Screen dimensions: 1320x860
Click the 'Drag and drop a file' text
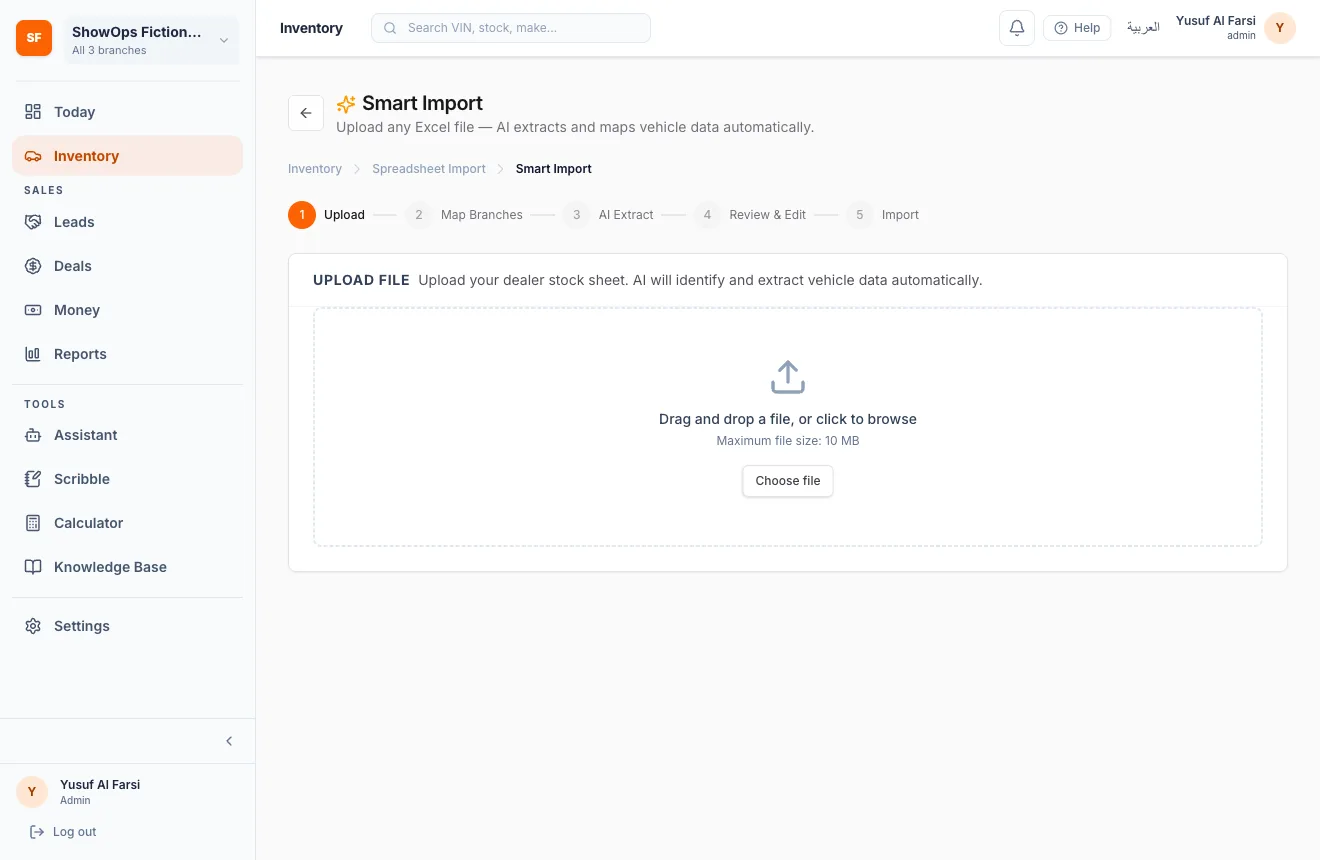(788, 419)
